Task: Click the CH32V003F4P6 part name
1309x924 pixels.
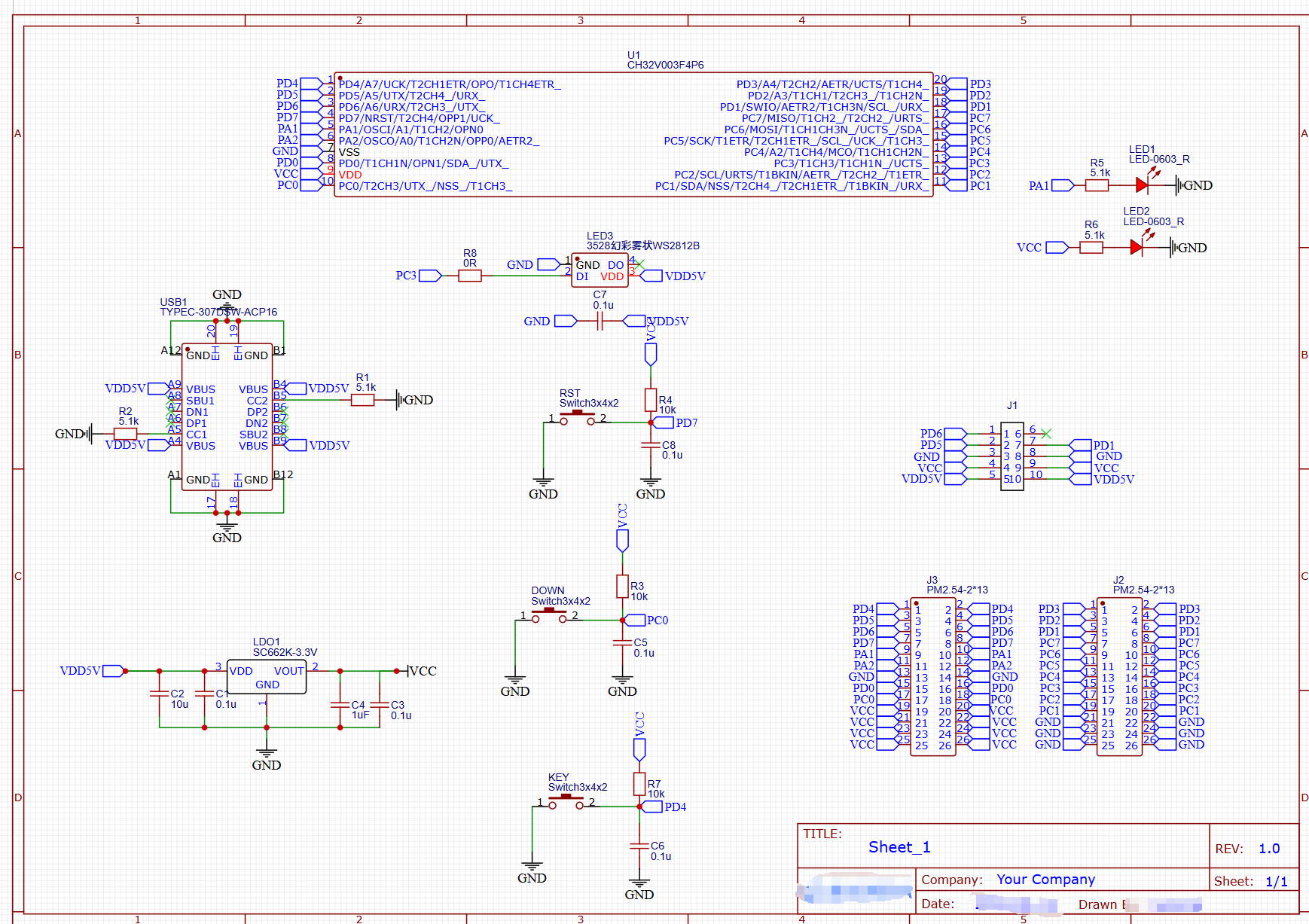Action: click(x=666, y=65)
